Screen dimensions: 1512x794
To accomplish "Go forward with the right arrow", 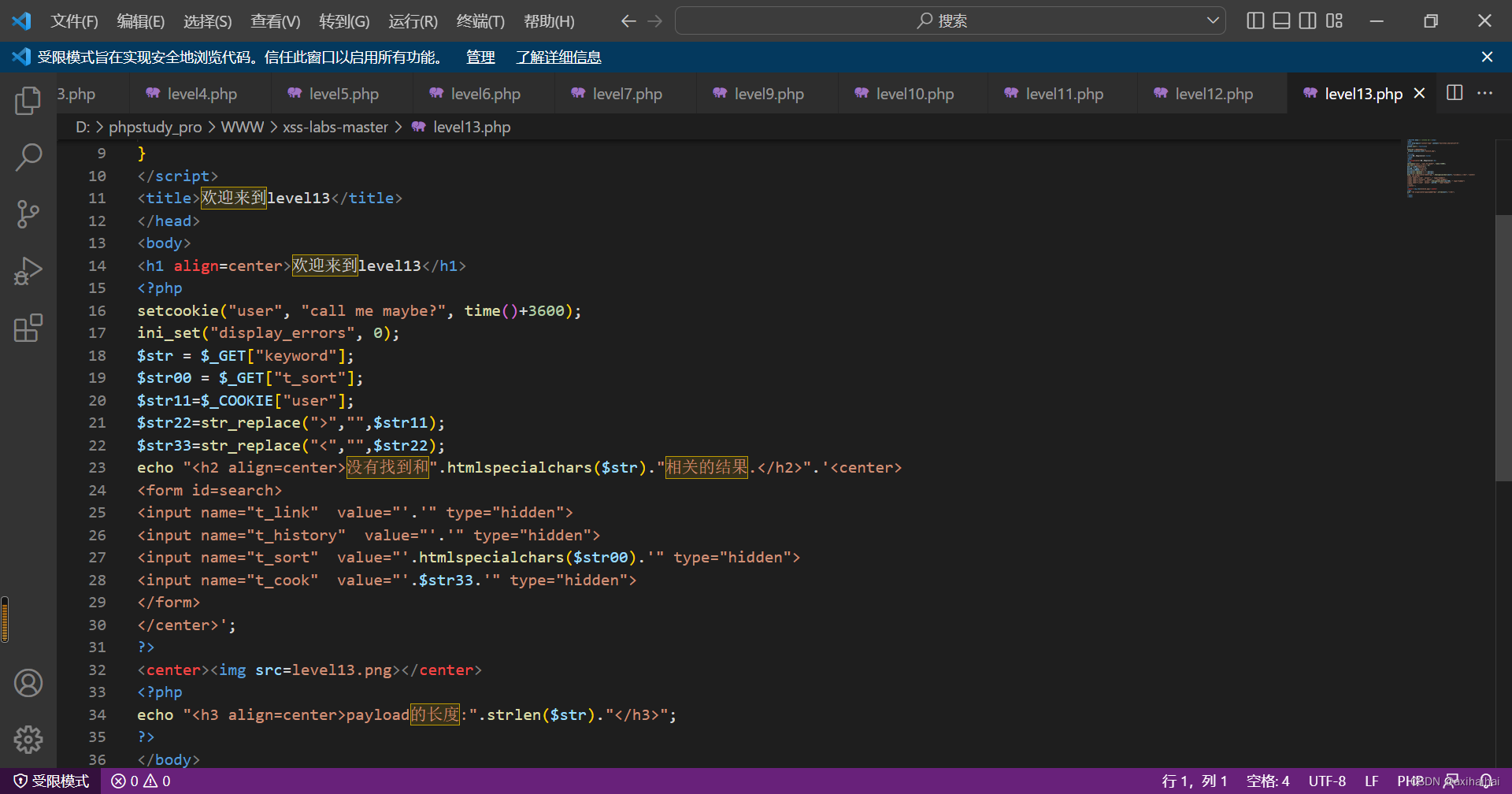I will [x=654, y=21].
